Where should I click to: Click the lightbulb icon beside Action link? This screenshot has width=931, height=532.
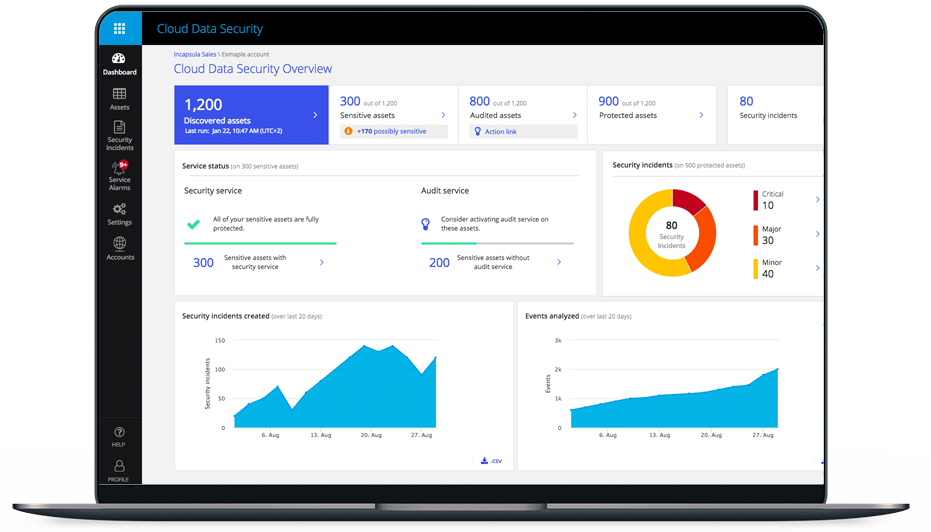477,131
